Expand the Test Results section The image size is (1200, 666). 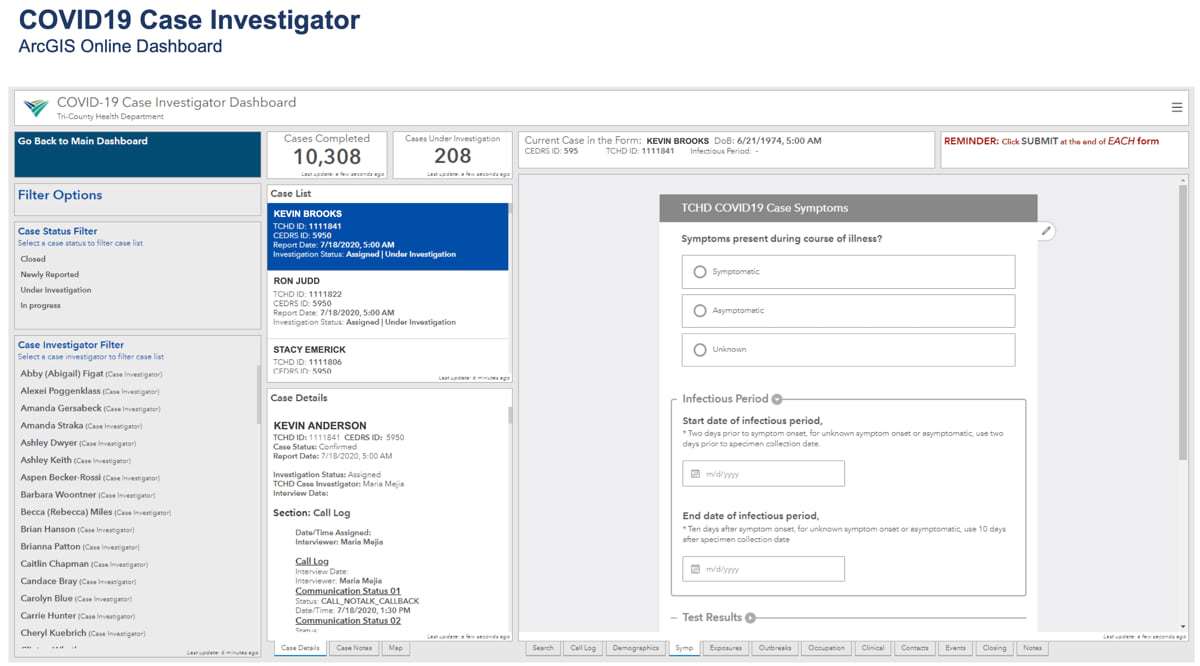750,618
